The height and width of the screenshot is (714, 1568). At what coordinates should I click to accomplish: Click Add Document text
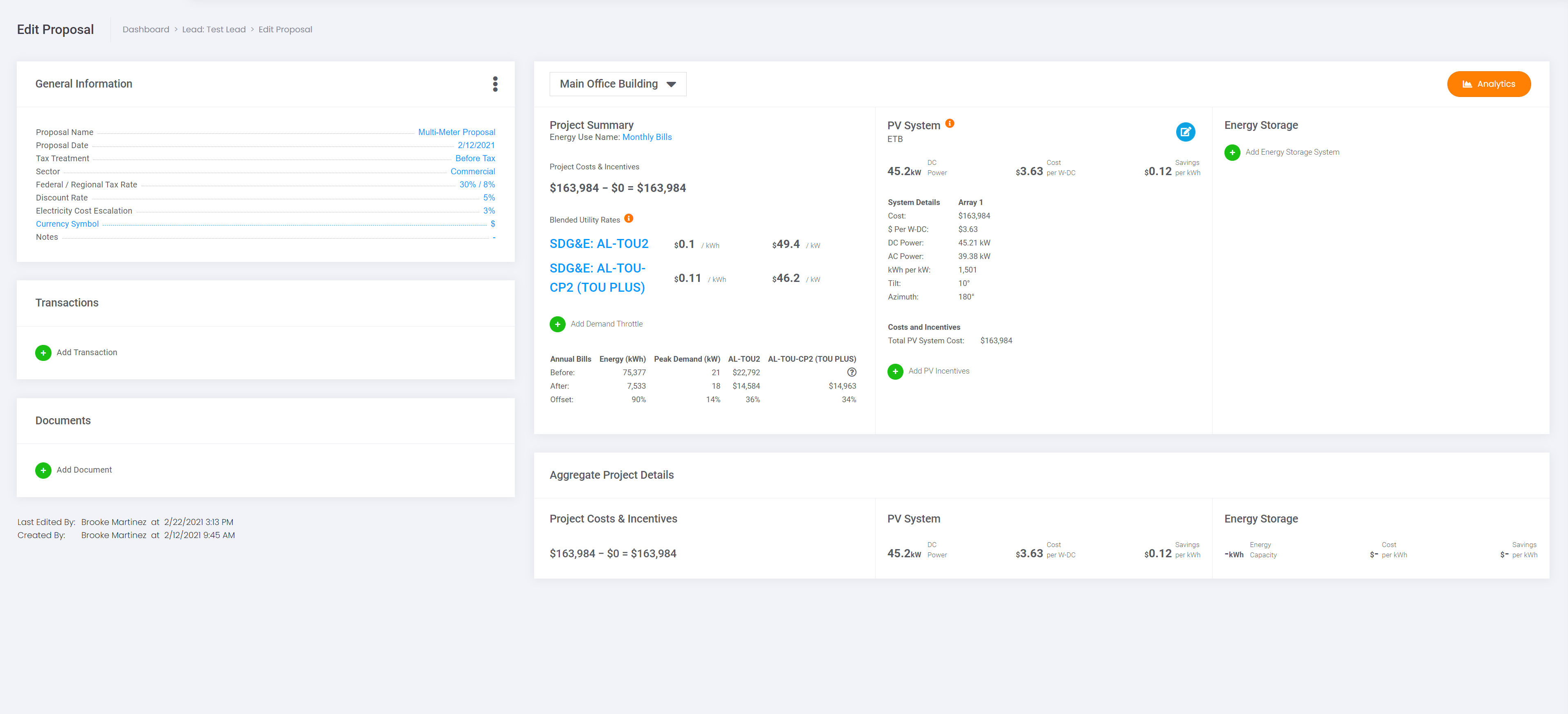coord(84,470)
